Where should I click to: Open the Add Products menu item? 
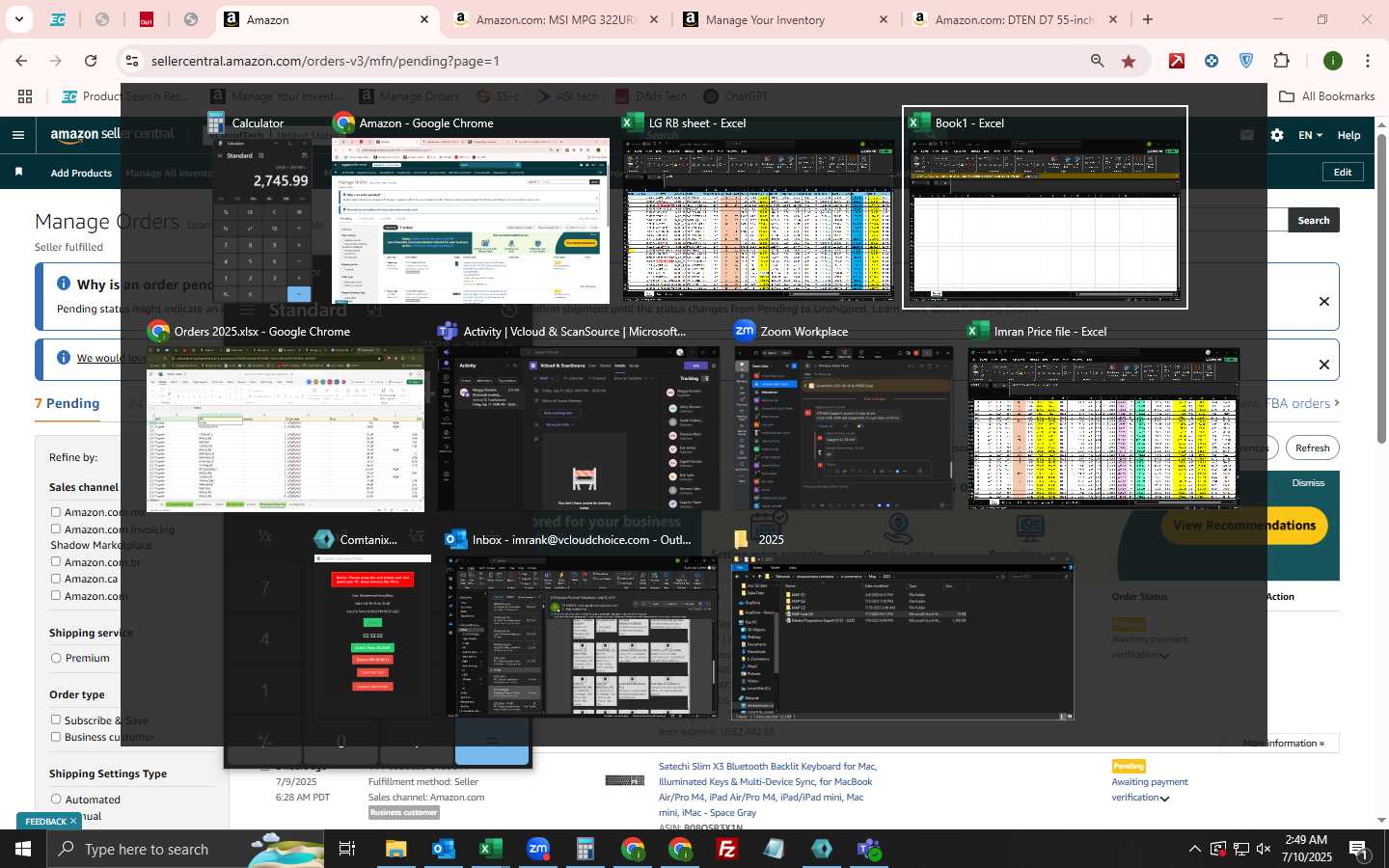click(x=81, y=173)
